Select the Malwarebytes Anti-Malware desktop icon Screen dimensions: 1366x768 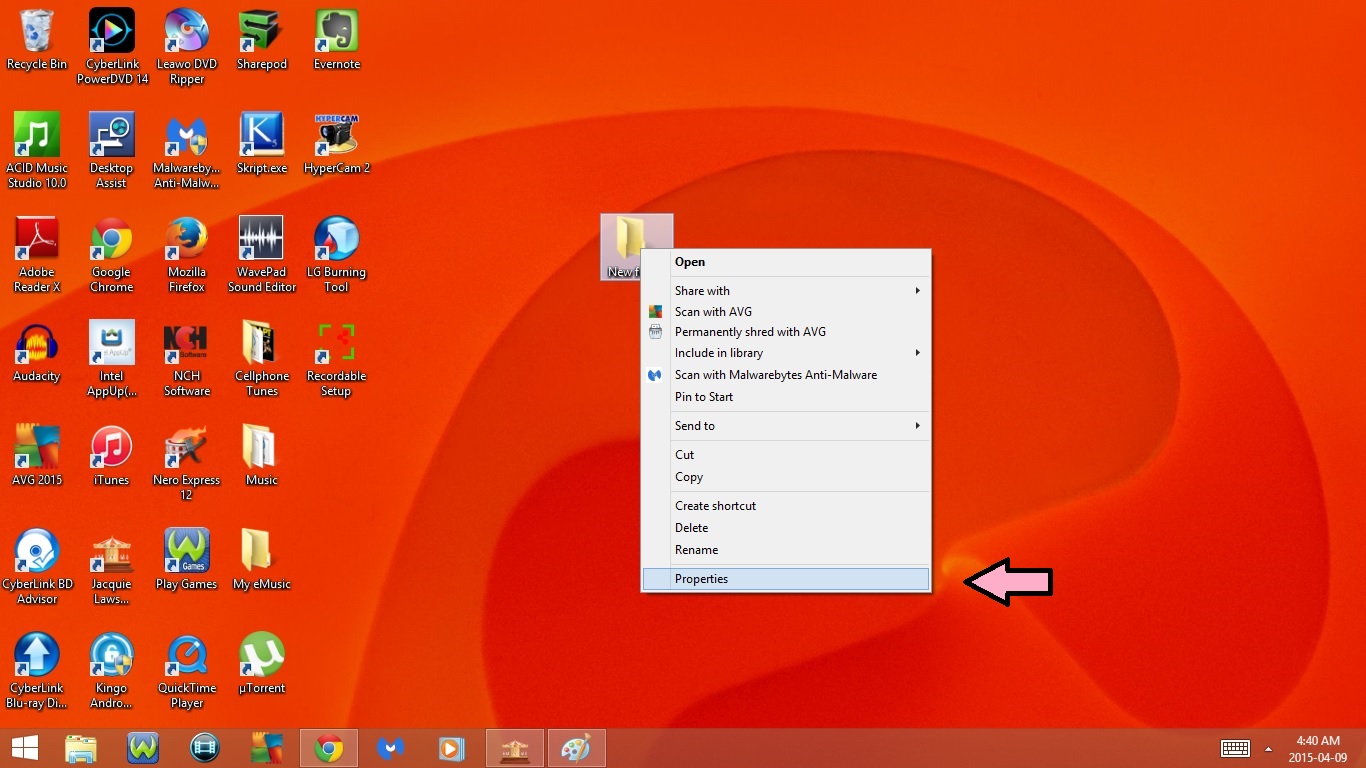tap(187, 151)
